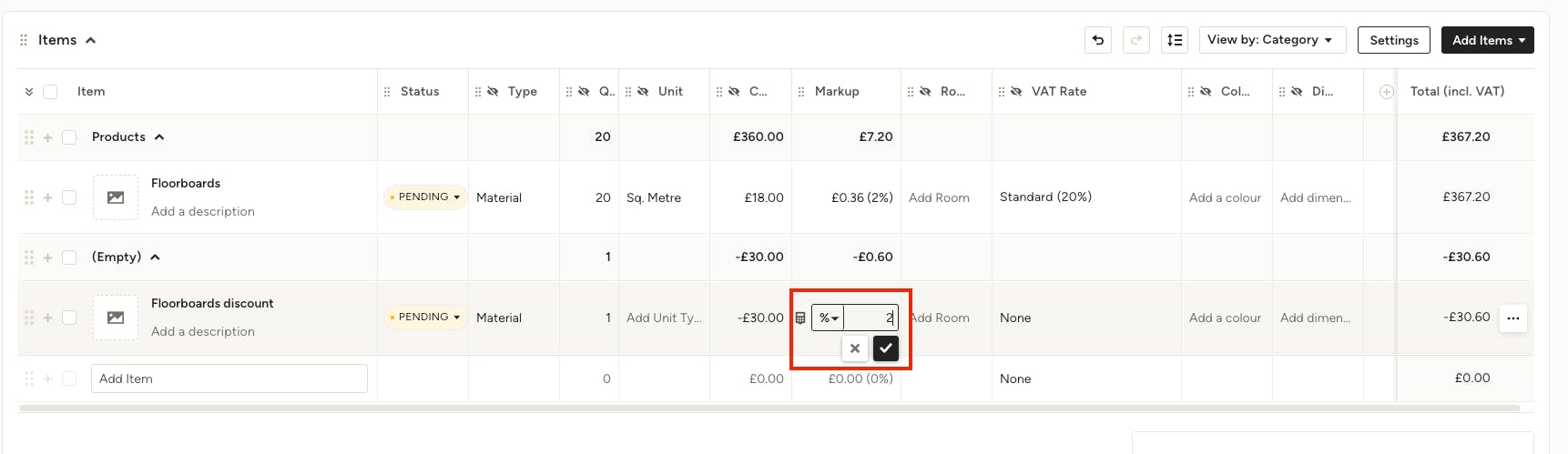Toggle visibility of the Type column
1568x454 pixels.
493,92
